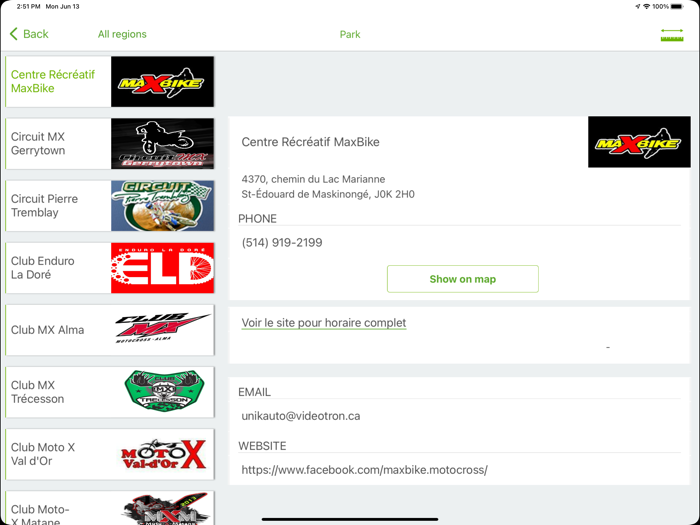This screenshot has height=525, width=700.
Task: Click the Moto X Val-d'Or logo
Action: [x=163, y=454]
